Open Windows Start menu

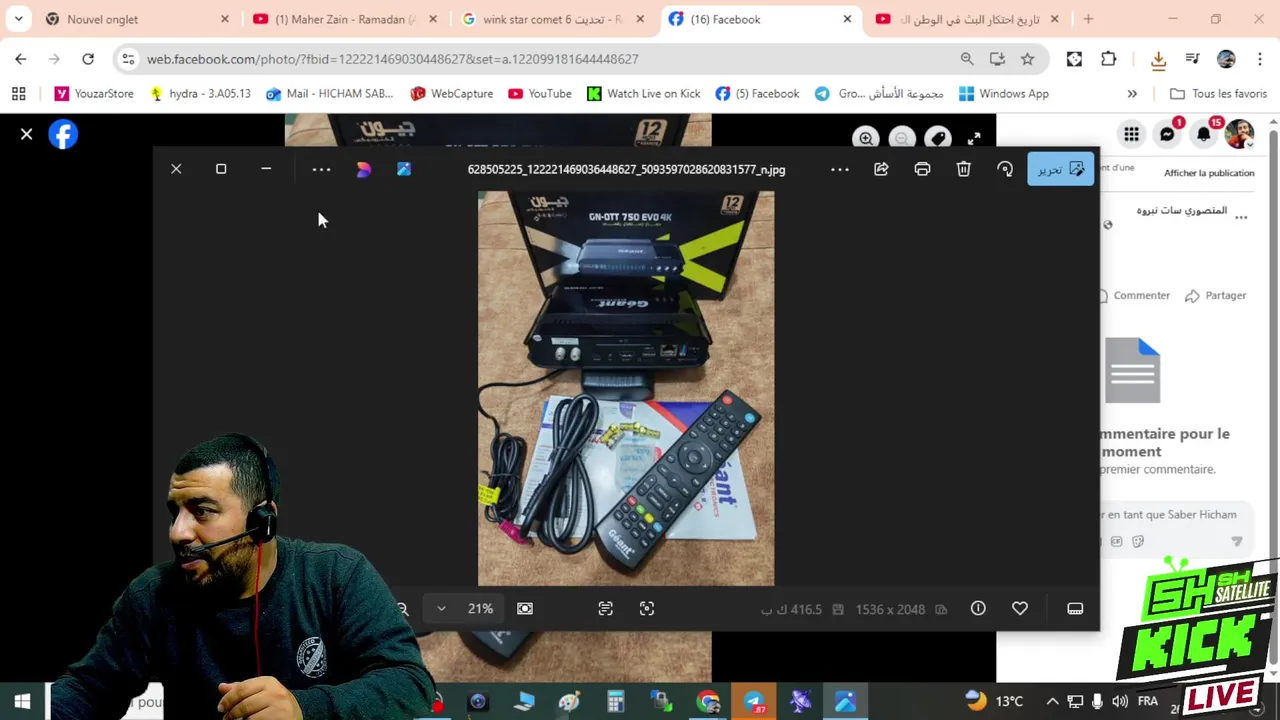22,701
